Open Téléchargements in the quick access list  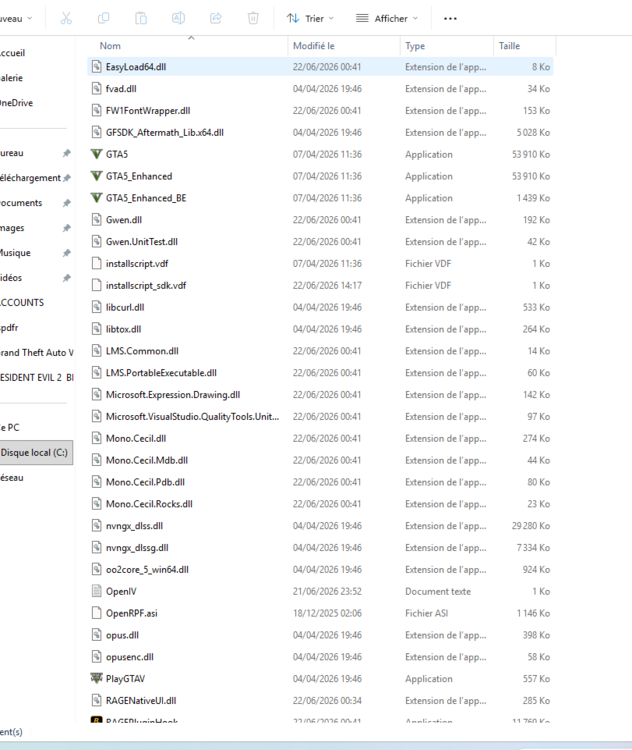(30, 178)
